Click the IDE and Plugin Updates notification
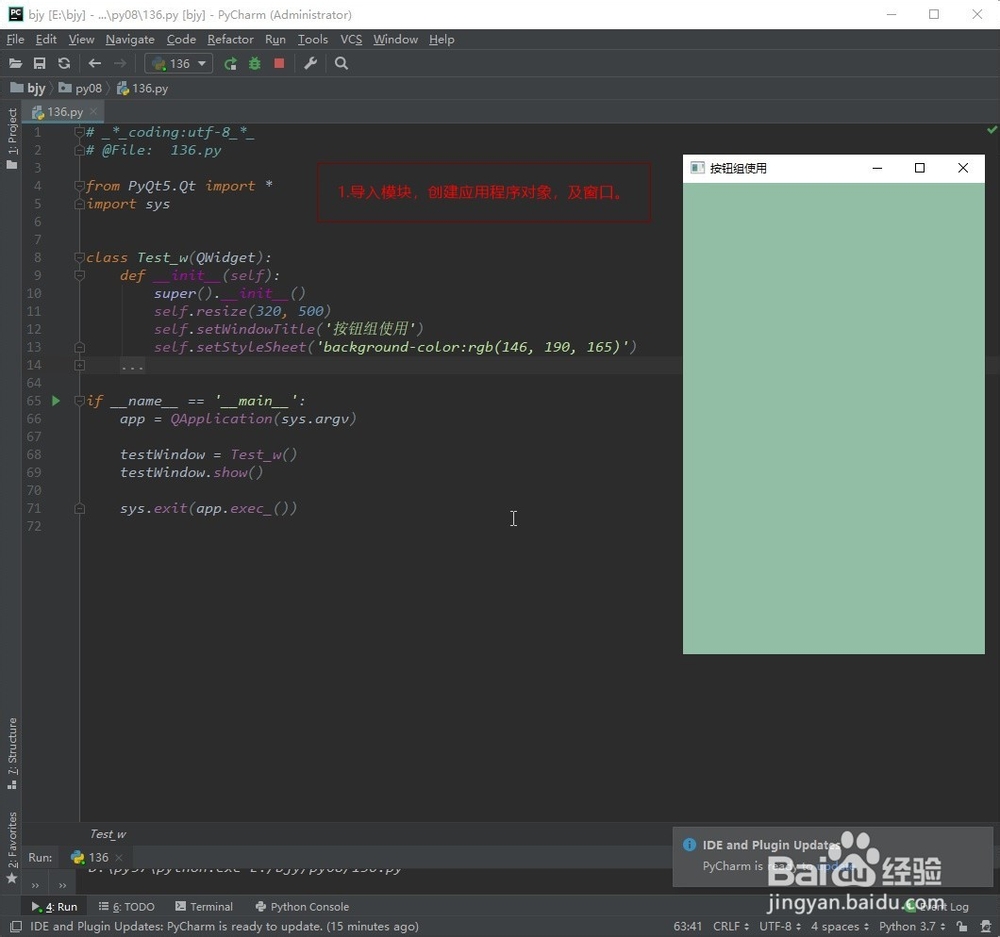The image size is (1000, 937). [x=832, y=857]
